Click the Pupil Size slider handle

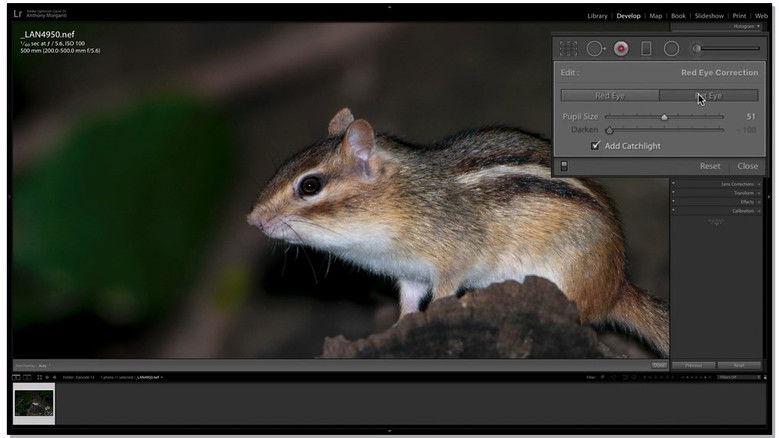(664, 117)
